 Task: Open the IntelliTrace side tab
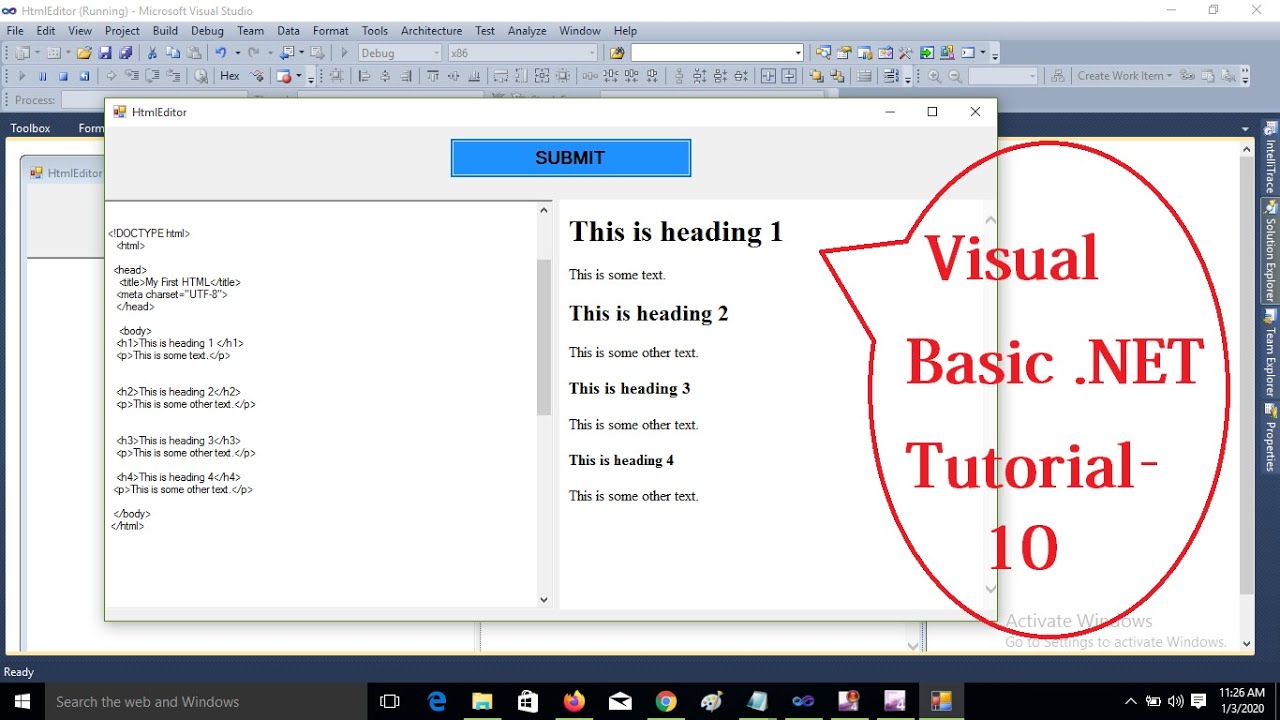pos(1271,158)
